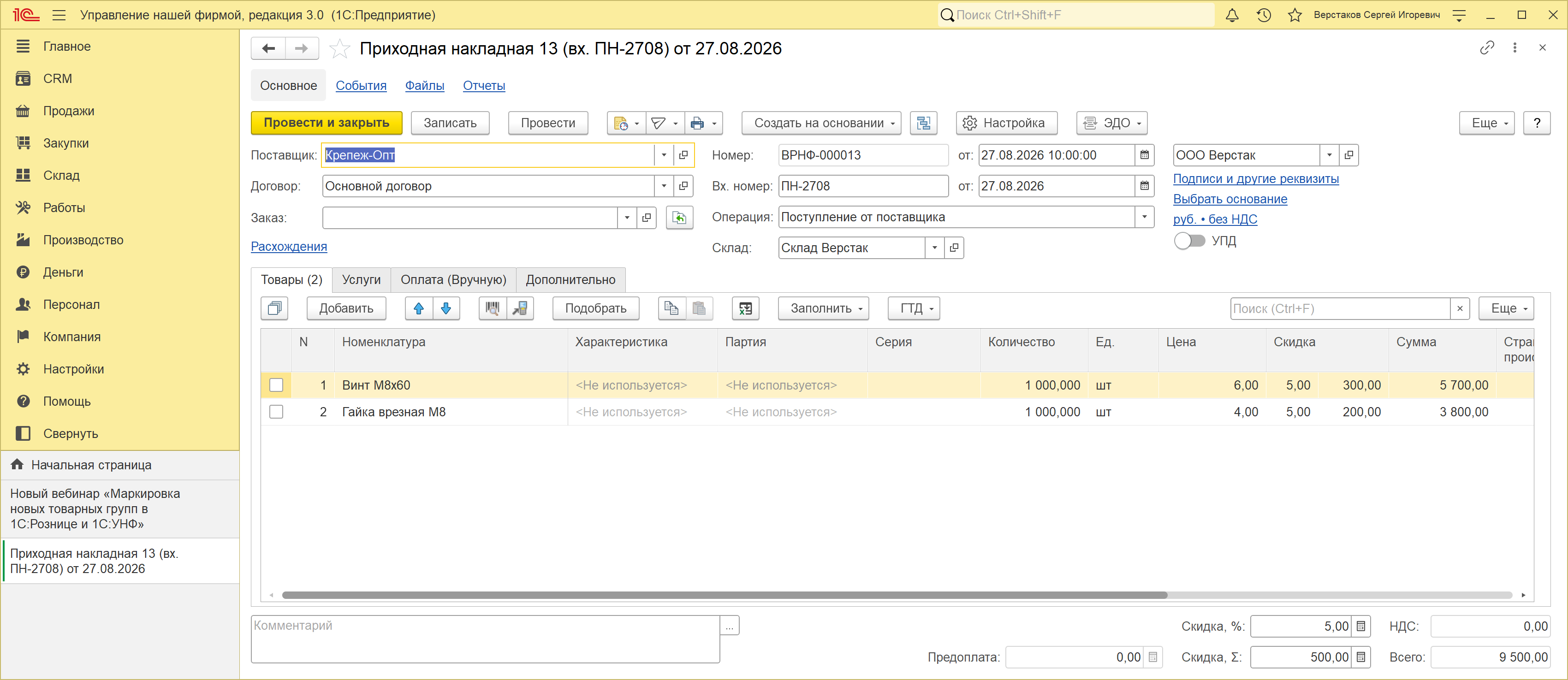The width and height of the screenshot is (1568, 680).
Task: Click the Комментарий input field
Action: 485,639
